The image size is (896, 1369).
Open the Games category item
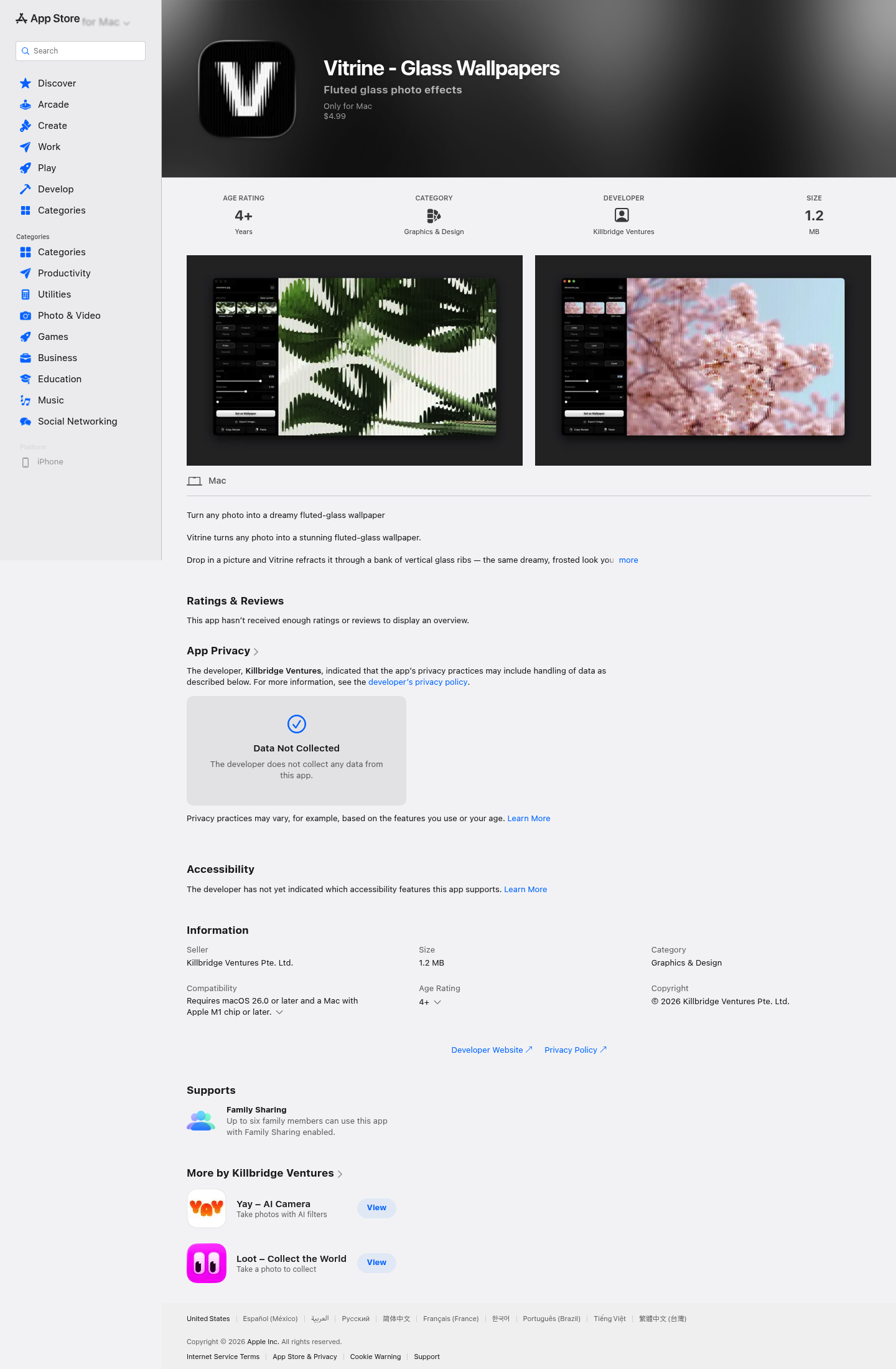tap(81, 337)
